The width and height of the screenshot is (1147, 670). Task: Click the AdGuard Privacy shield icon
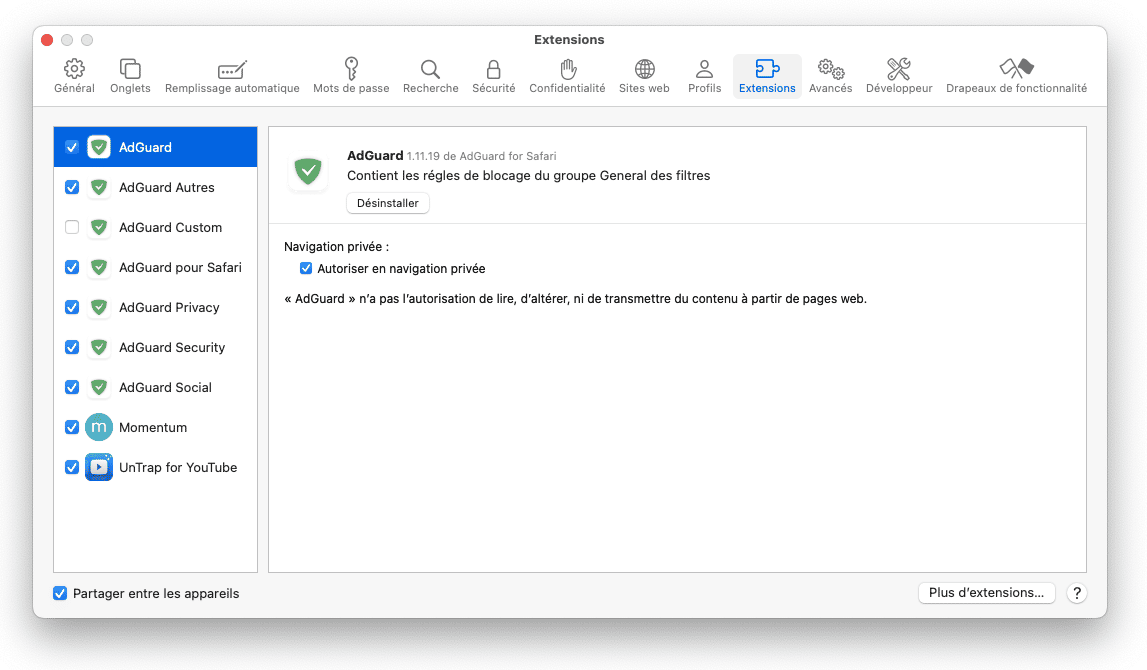[x=99, y=307]
